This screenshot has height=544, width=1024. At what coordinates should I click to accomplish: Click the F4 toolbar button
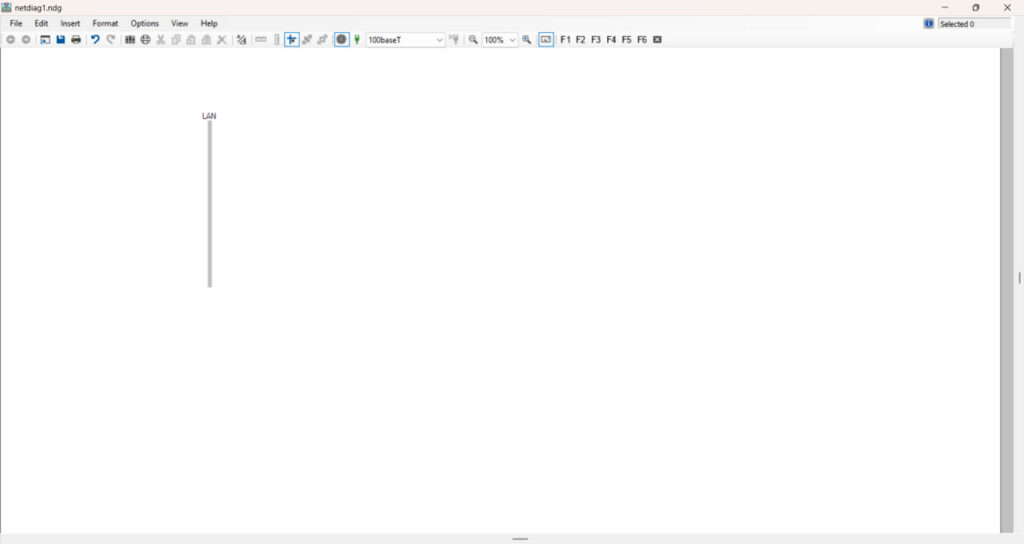point(611,40)
